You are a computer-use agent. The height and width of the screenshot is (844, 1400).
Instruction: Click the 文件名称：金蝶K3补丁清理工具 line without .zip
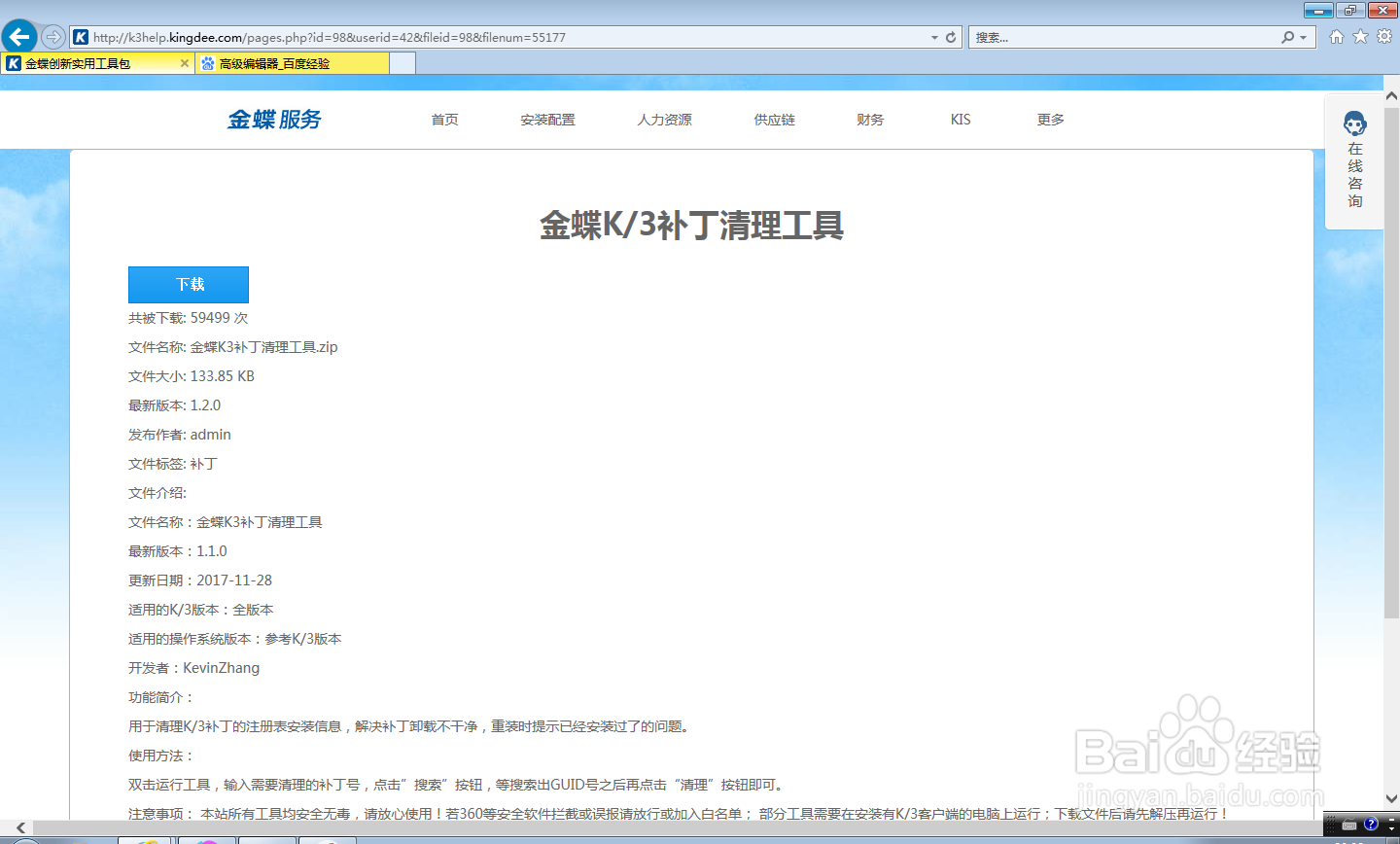pos(226,522)
